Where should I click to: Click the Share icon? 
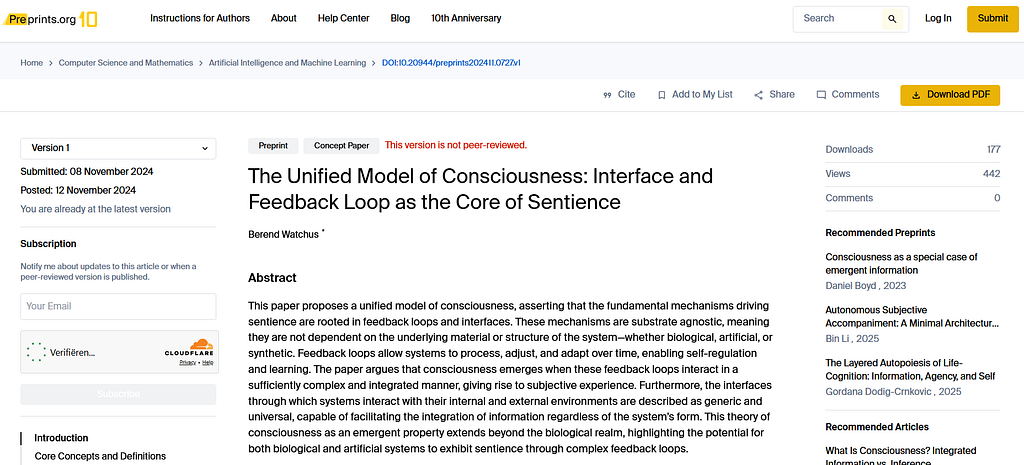758,95
